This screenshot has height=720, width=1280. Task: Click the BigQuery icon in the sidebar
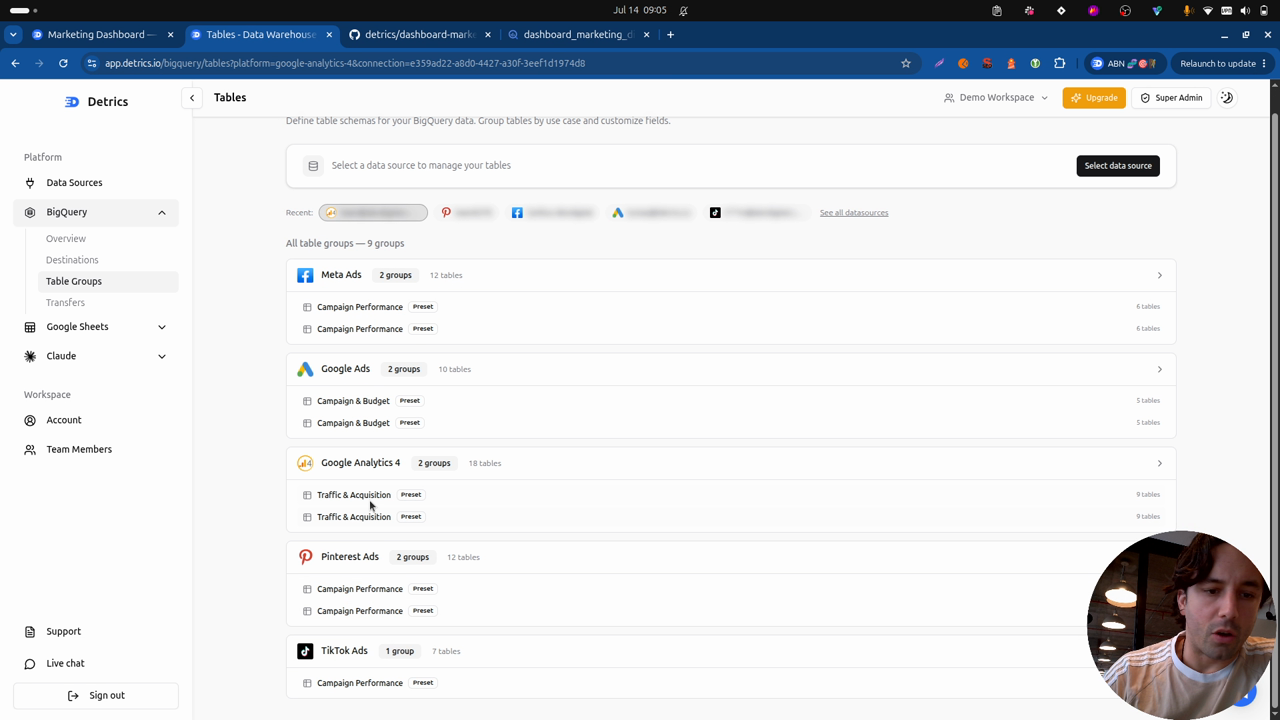tap(30, 212)
